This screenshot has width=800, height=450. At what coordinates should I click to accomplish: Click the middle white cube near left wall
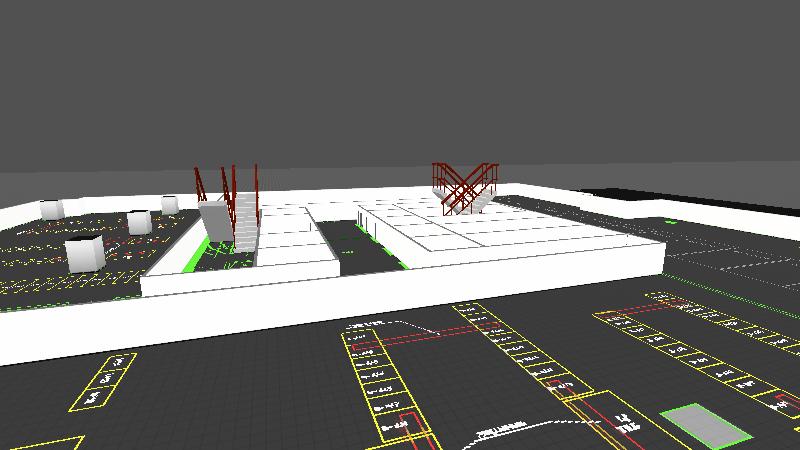(x=139, y=221)
